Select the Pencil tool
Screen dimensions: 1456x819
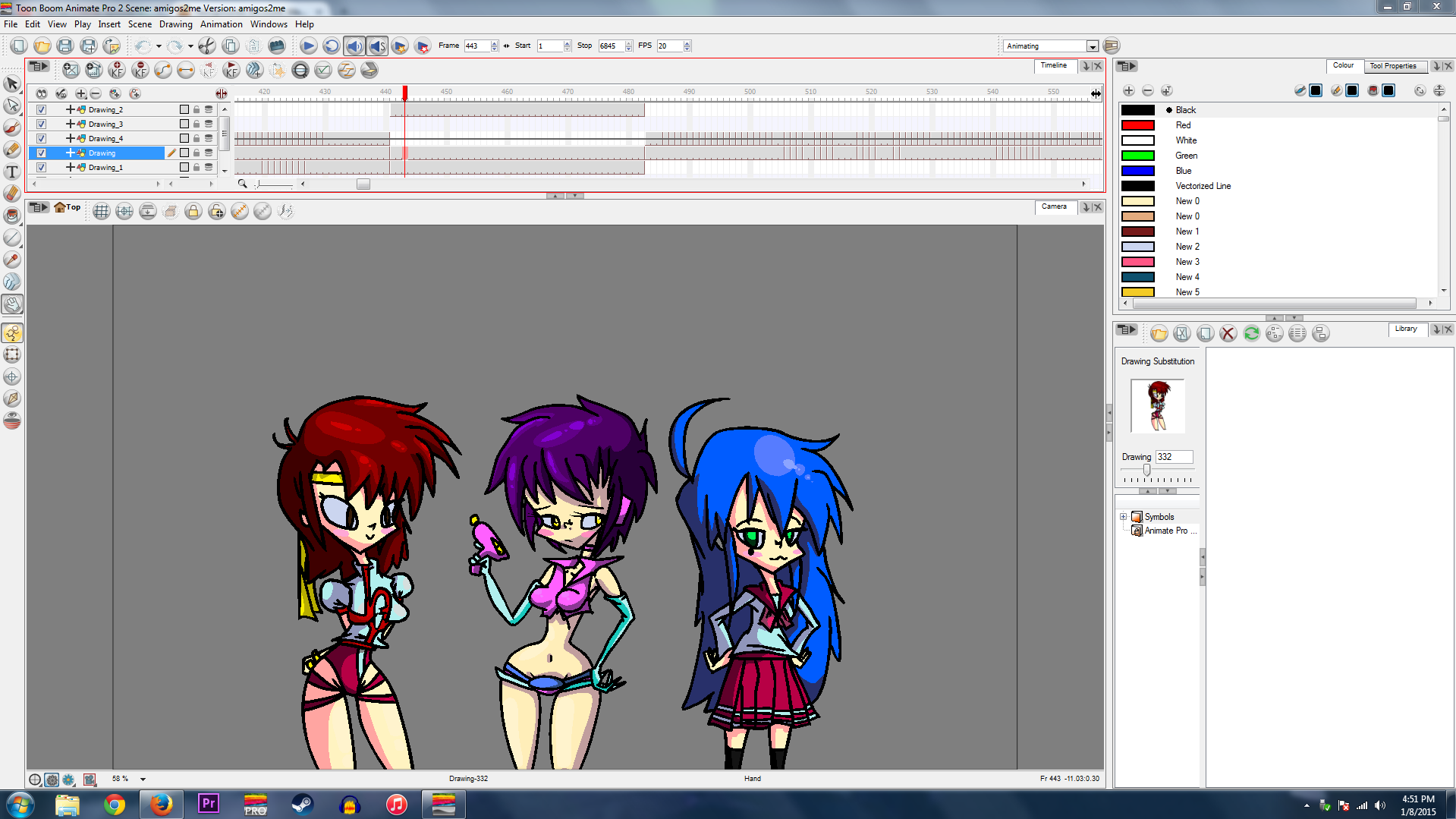[x=12, y=150]
